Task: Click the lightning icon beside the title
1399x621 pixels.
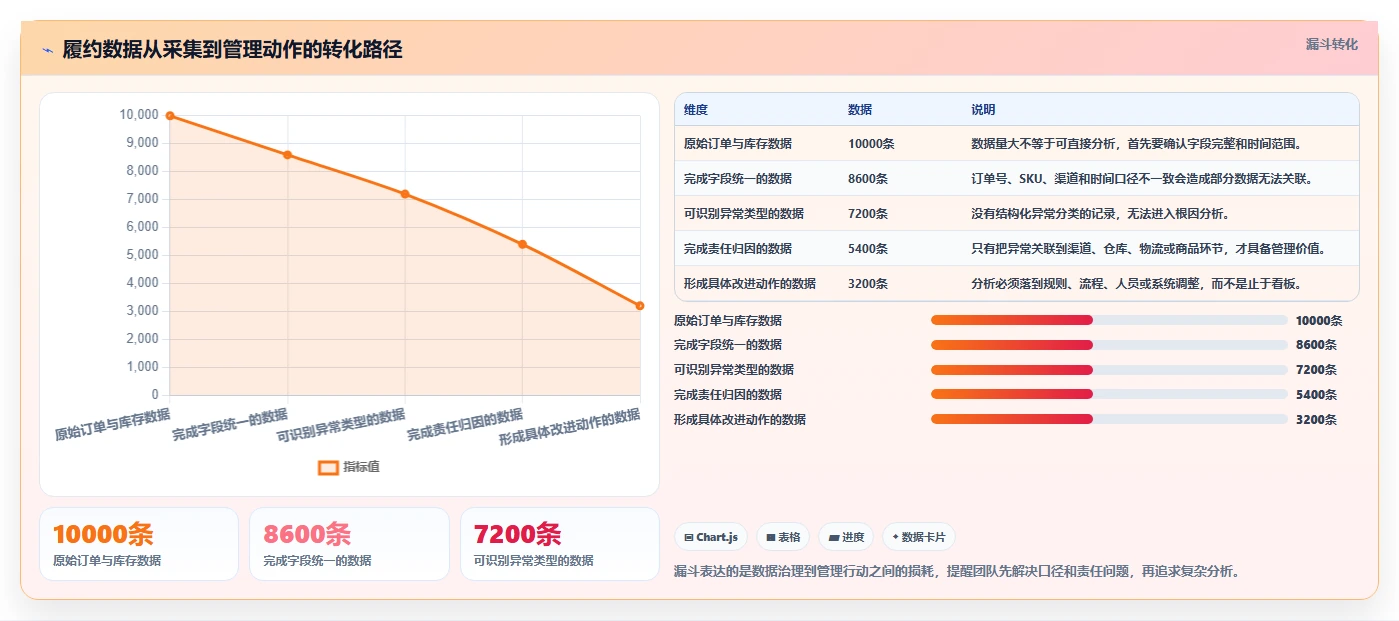Action: pos(47,50)
